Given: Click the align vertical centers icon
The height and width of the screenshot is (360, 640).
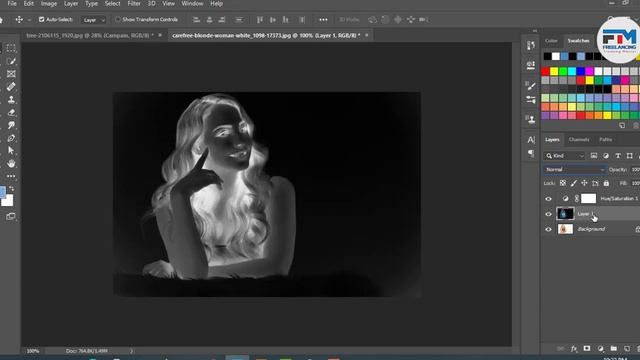Looking at the screenshot, I should [273, 20].
